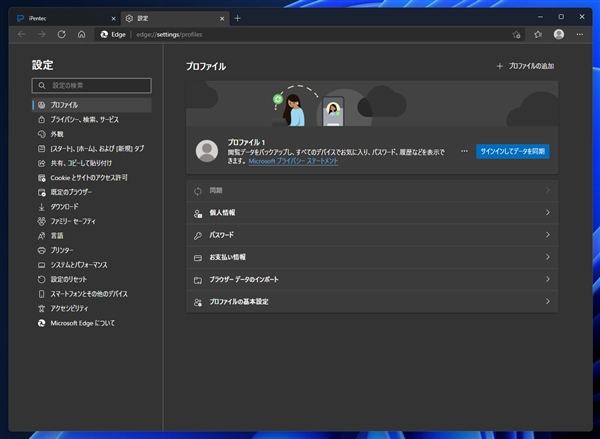Click the パスワード key icon
The width and height of the screenshot is (600, 439).
pyautogui.click(x=199, y=235)
